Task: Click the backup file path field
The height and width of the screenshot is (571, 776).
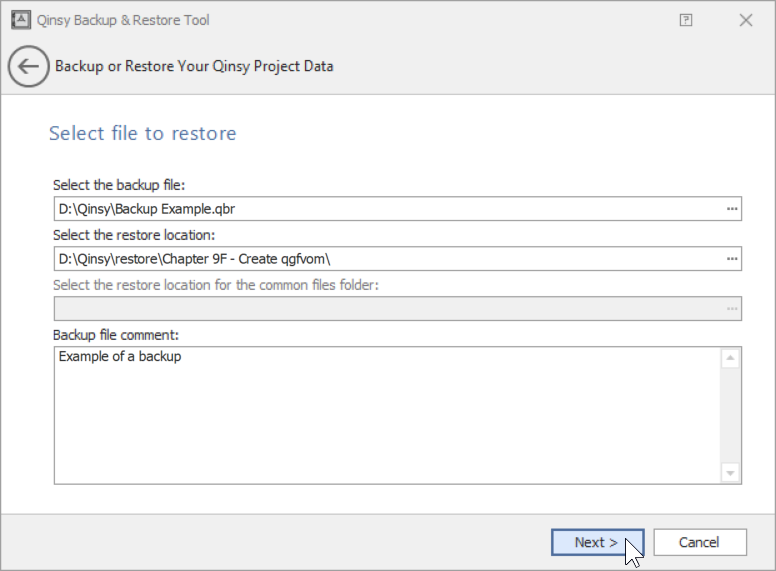Action: coord(385,208)
